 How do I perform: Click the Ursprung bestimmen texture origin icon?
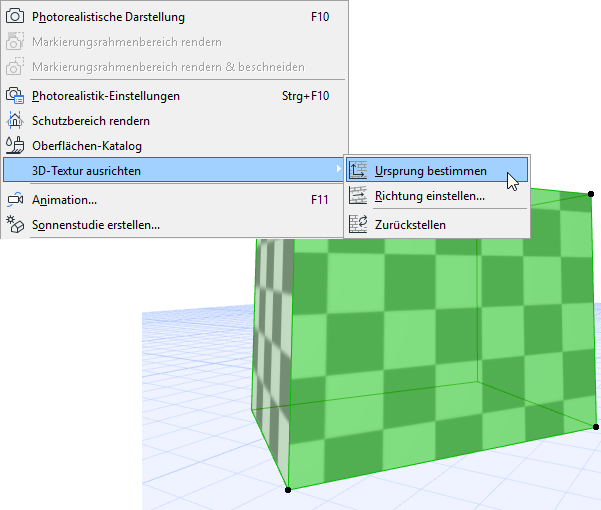358,171
